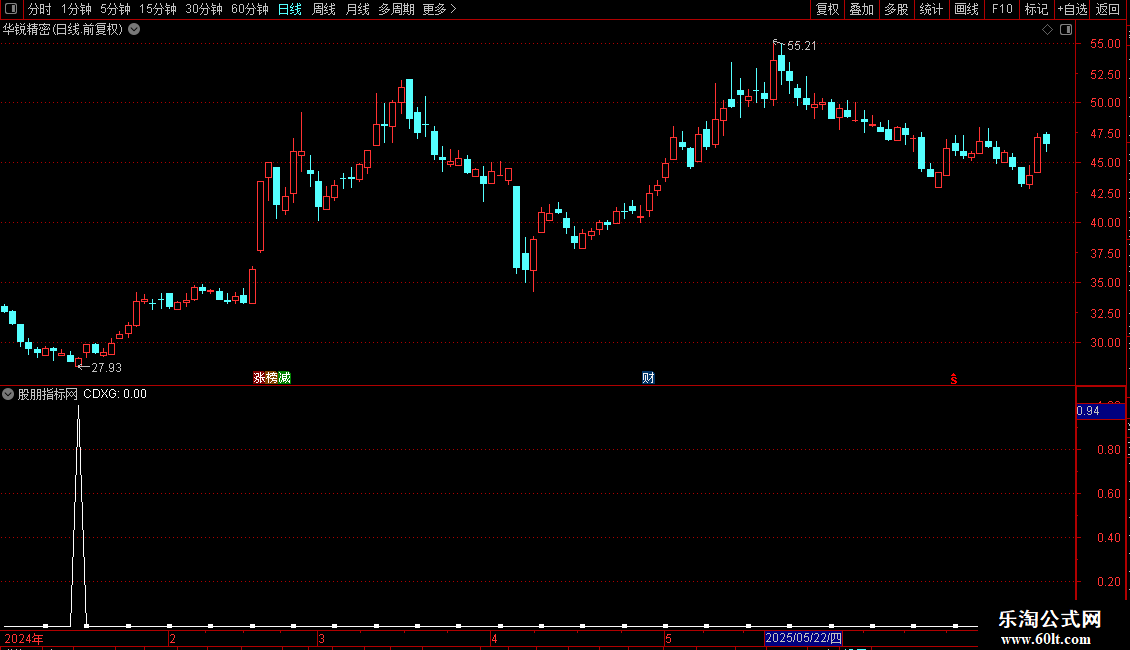Open dropdown next to 华锐精密 title

pos(134,30)
